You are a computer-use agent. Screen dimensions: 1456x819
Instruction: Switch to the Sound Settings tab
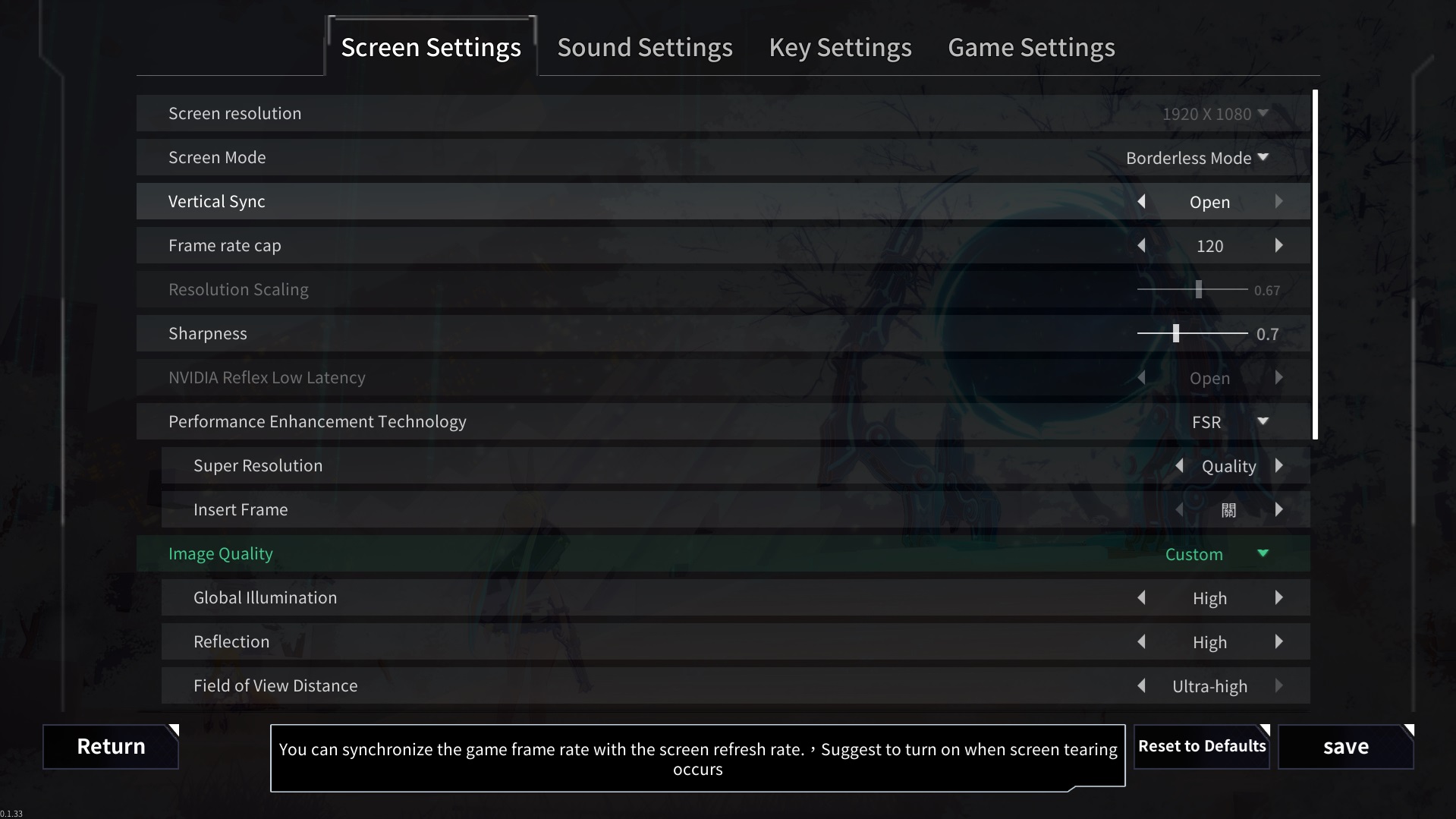[645, 47]
